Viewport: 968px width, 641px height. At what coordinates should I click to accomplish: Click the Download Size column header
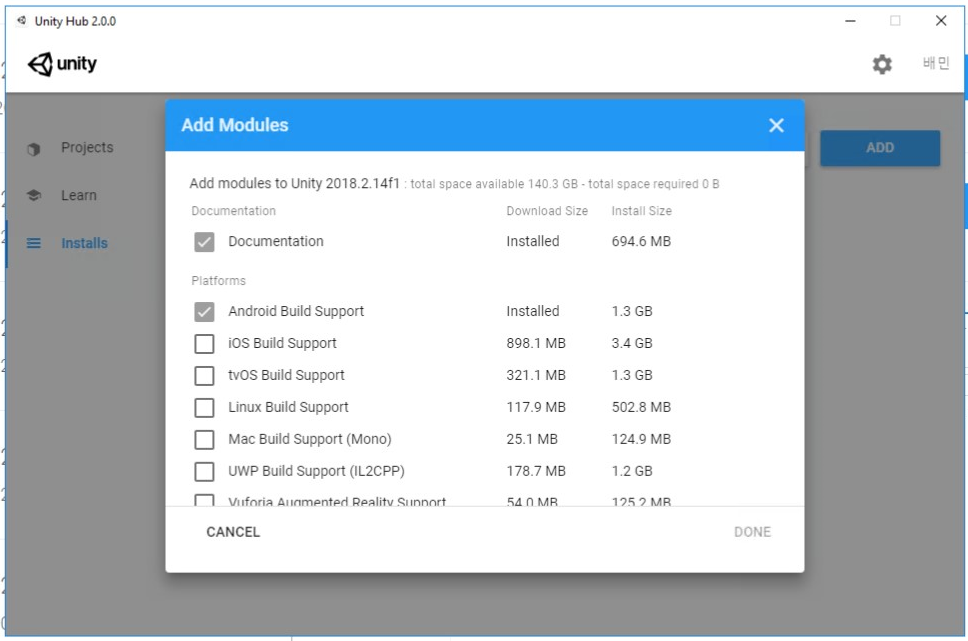547,211
